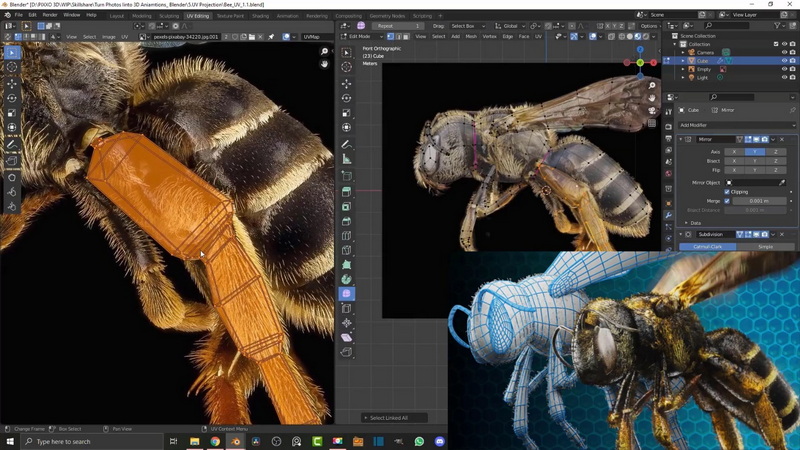This screenshot has width=800, height=450.
Task: Expand the Data section of the Mirror modifier
Action: [x=686, y=223]
